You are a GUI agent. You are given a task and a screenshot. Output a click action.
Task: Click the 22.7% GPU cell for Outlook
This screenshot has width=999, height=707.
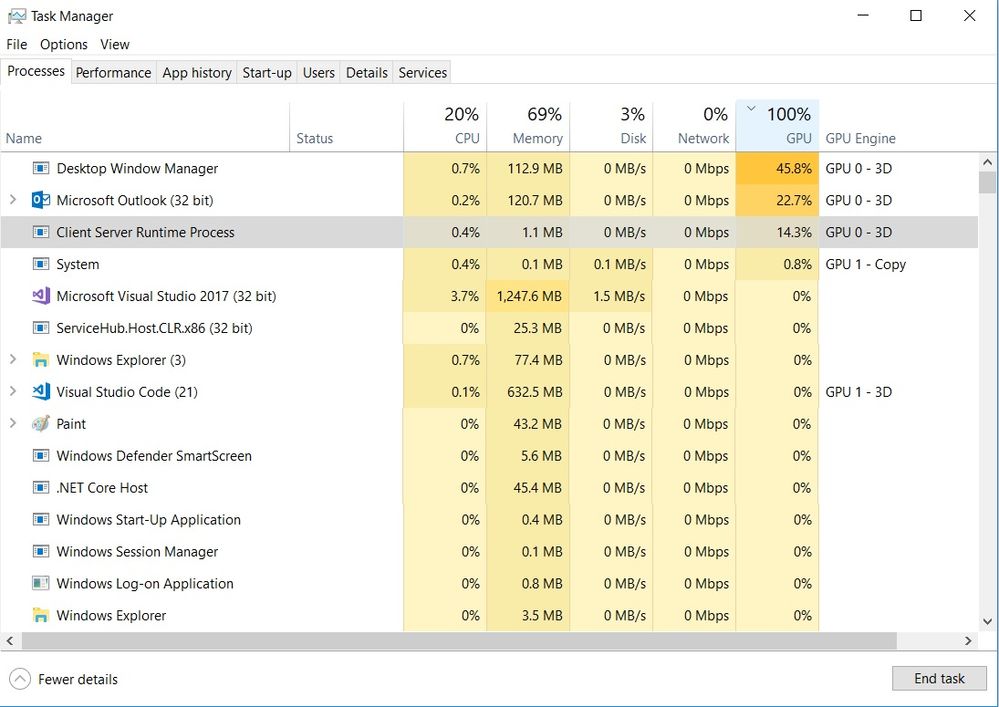tap(777, 200)
